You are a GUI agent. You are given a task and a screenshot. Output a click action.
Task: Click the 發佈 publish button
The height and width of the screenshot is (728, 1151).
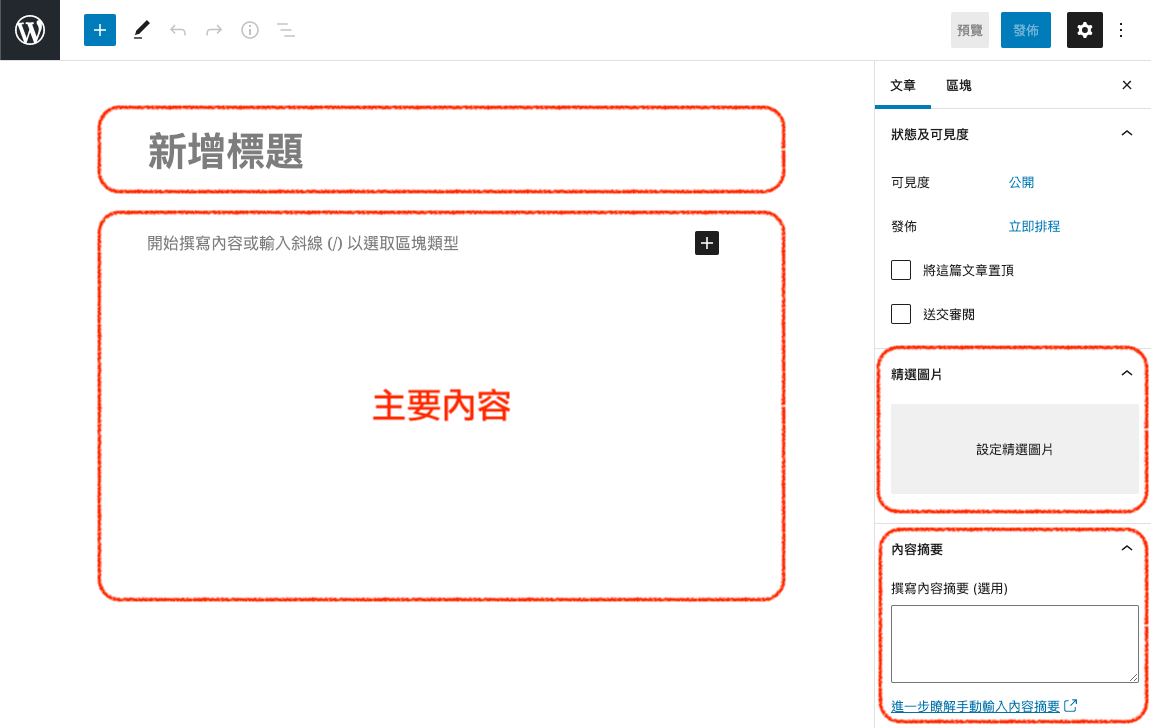pyautogui.click(x=1025, y=30)
